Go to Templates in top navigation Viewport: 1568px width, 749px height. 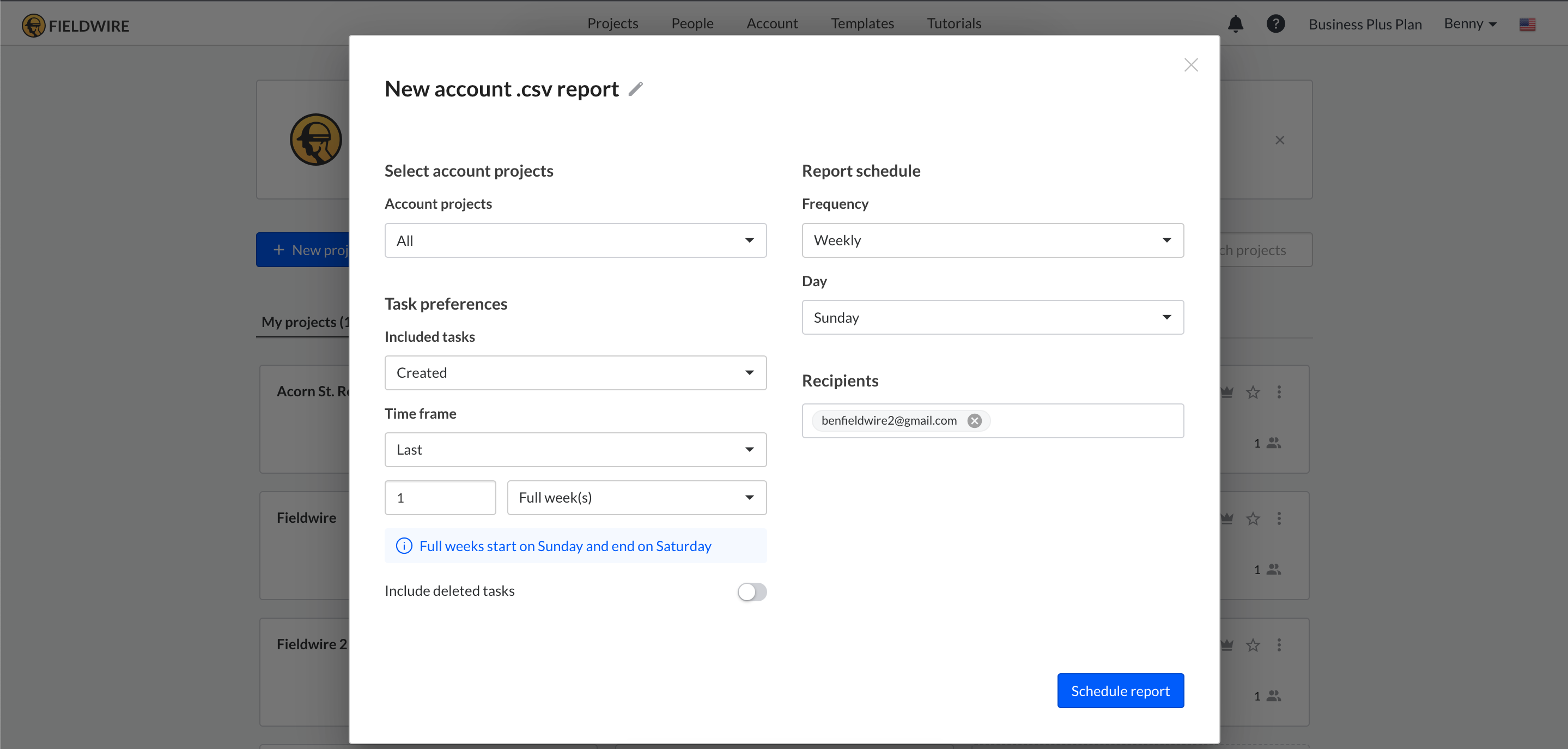tap(862, 24)
